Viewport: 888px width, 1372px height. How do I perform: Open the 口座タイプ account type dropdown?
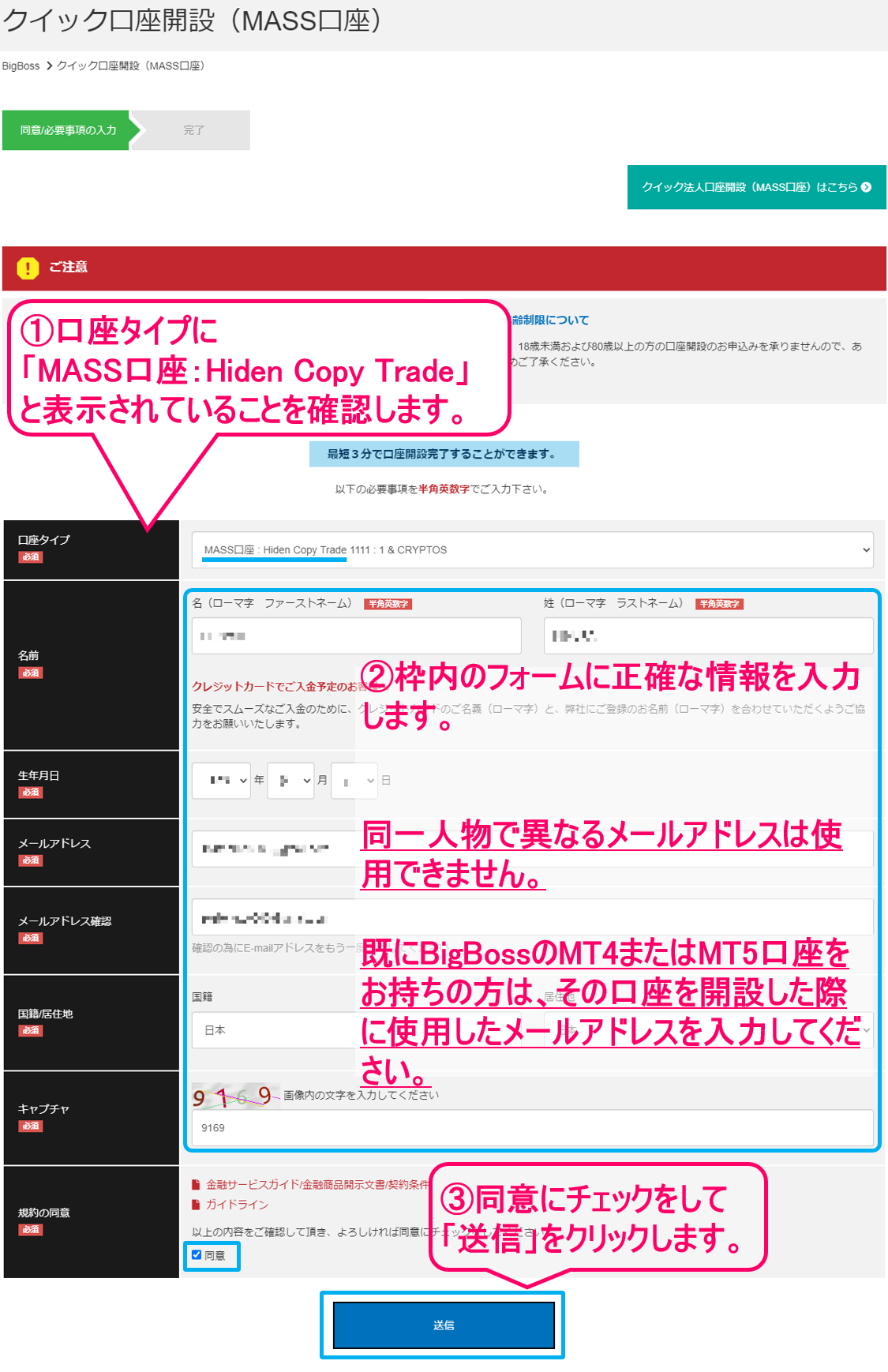tap(533, 549)
